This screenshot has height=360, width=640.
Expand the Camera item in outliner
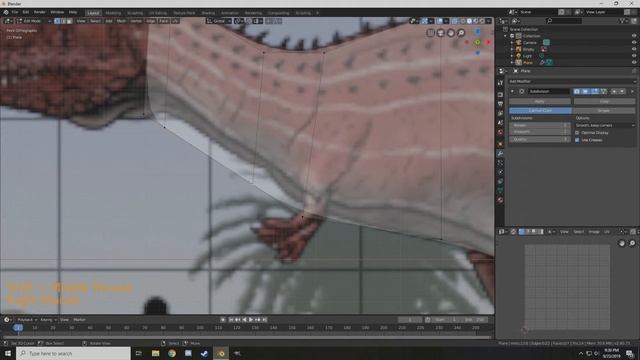point(512,42)
